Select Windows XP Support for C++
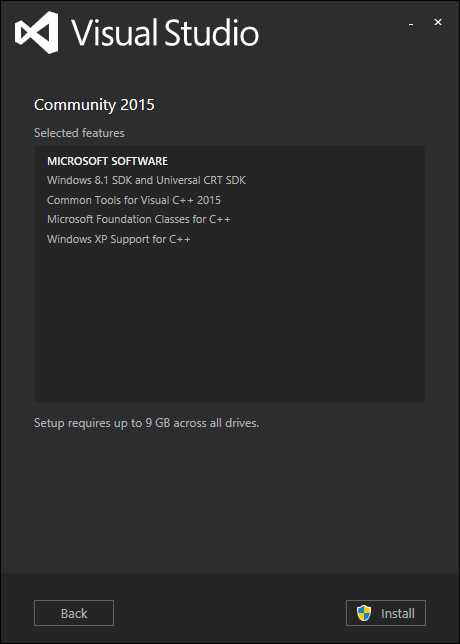 [119, 239]
